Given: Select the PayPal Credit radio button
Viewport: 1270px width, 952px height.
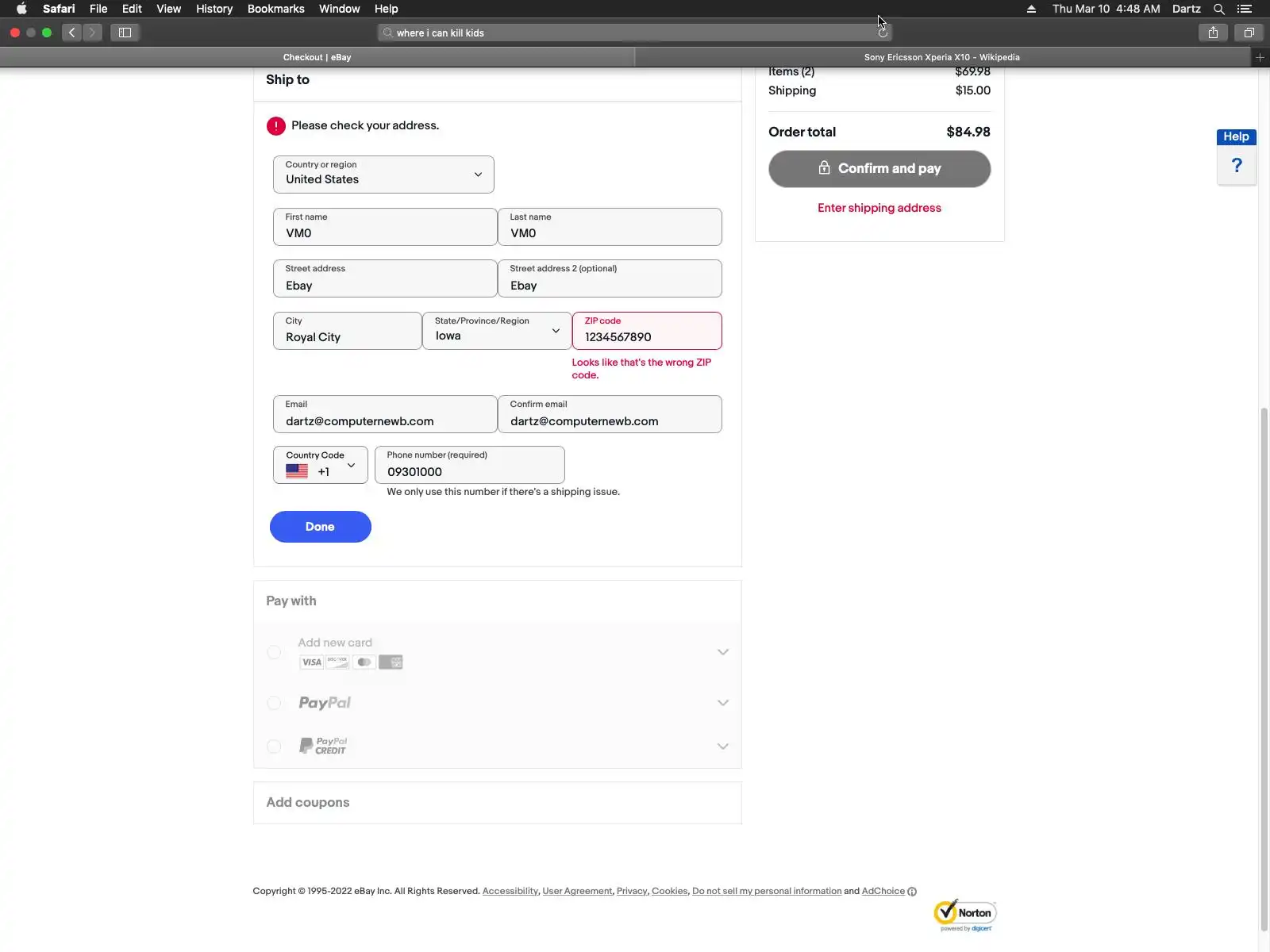Looking at the screenshot, I should click(x=274, y=747).
